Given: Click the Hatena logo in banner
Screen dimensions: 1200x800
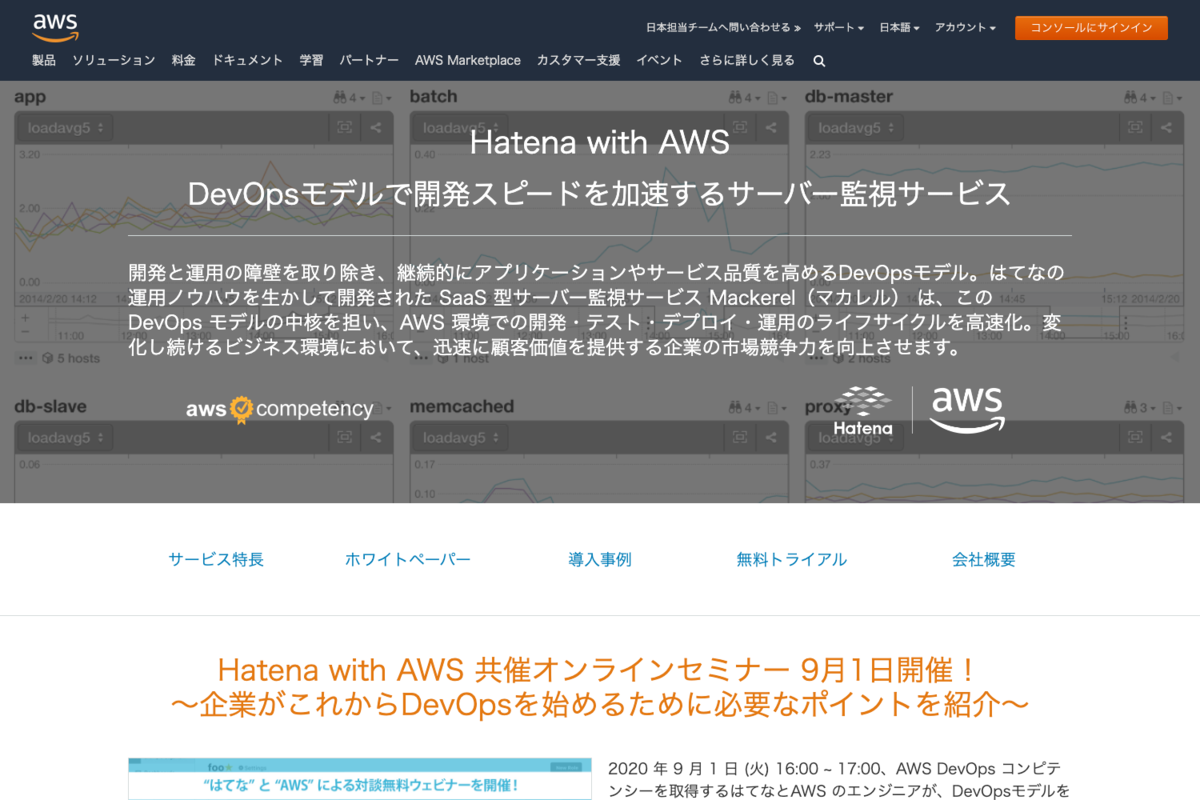Looking at the screenshot, I should tap(863, 410).
